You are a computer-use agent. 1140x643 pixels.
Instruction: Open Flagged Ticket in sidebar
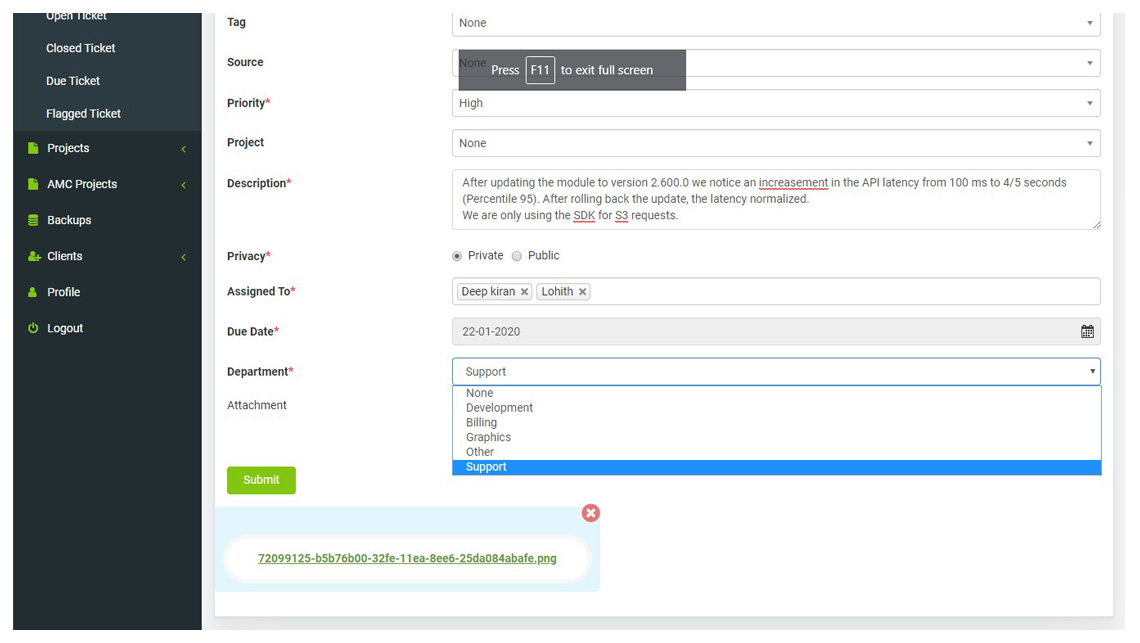[84, 113]
